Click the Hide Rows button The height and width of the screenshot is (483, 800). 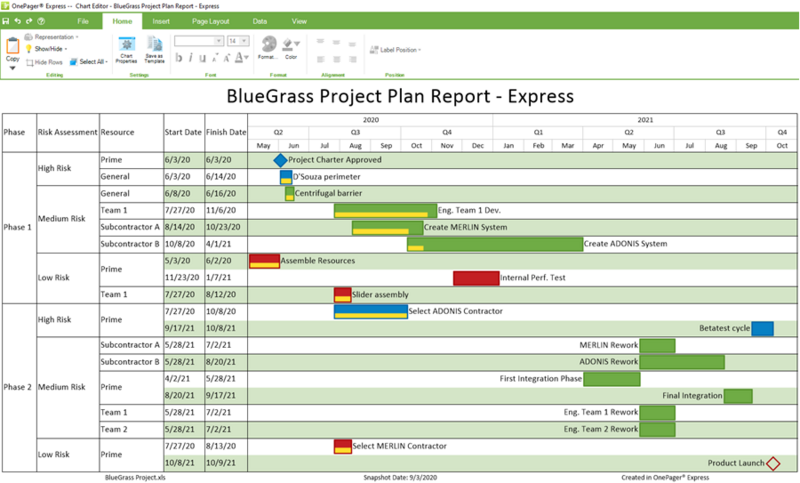pyautogui.click(x=44, y=62)
